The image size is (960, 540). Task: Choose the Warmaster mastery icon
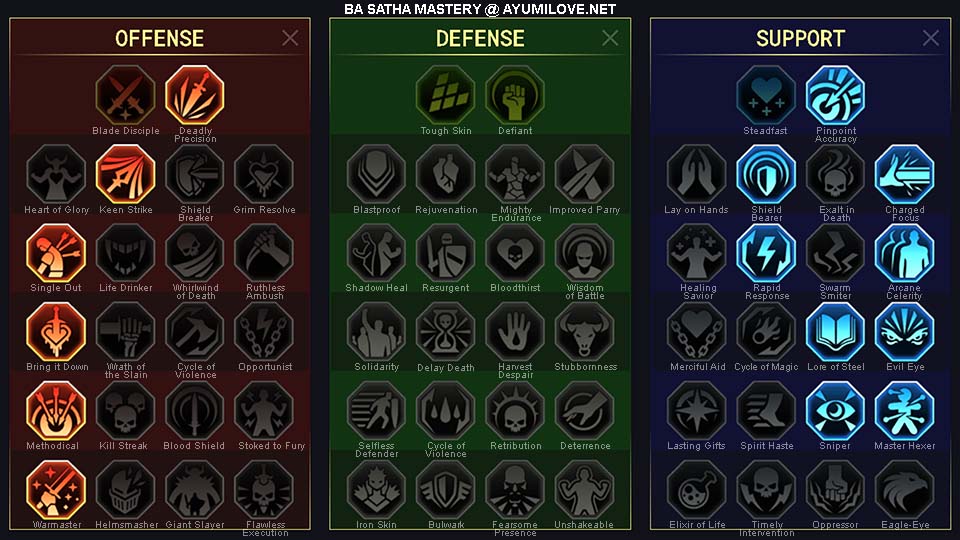[x=56, y=490]
